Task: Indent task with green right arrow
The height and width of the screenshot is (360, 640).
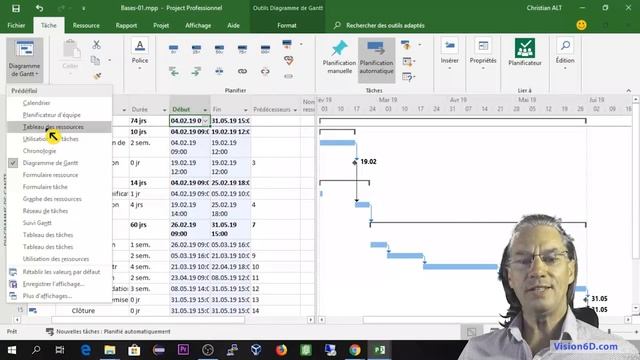Action: click(x=196, y=72)
